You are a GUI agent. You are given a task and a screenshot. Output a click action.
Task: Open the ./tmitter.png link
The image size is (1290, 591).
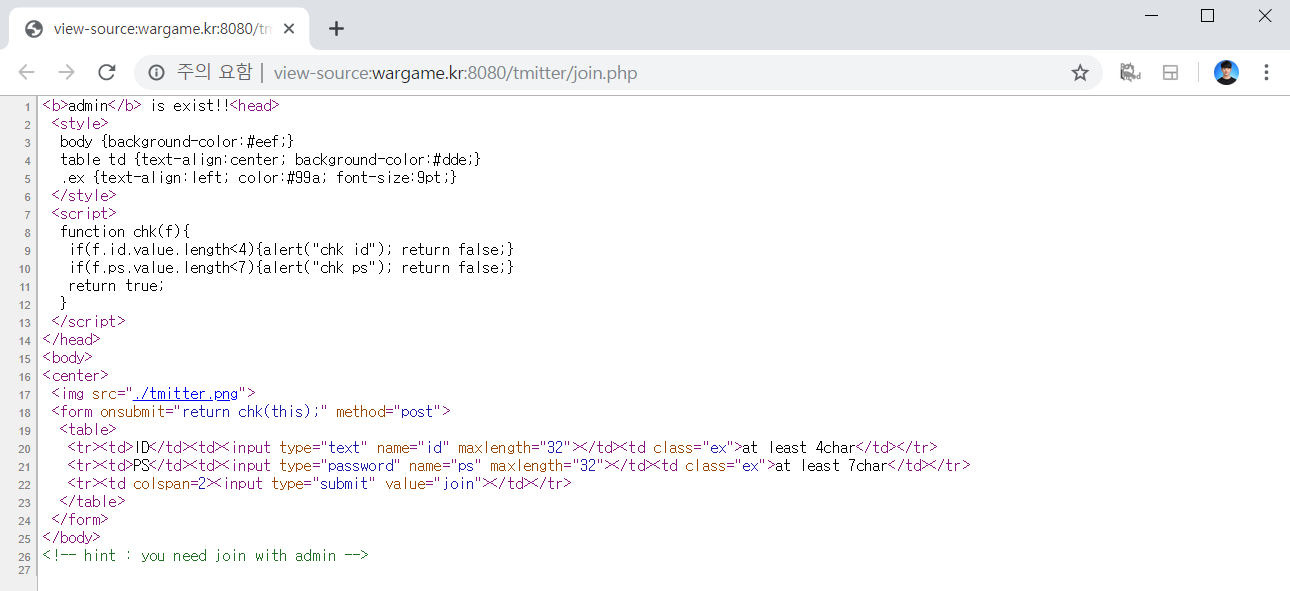[186, 393]
